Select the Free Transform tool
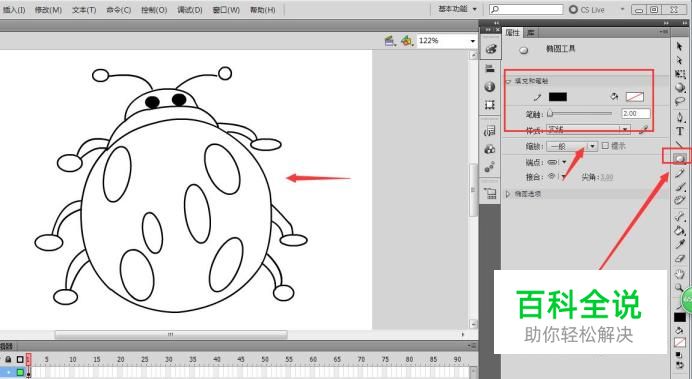692x379 pixels. tap(680, 74)
